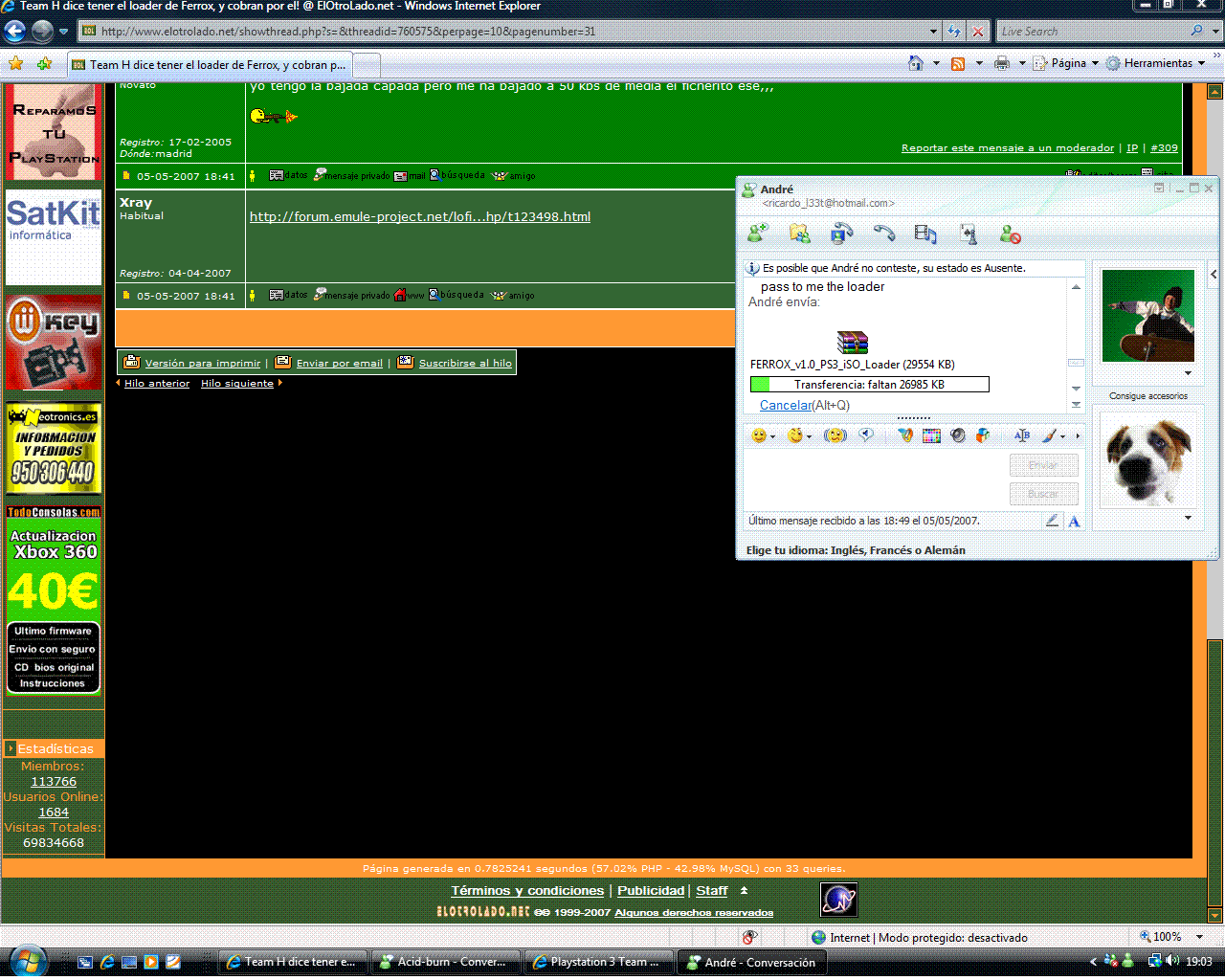
Task: Open the Herramientas menu
Action: (x=1157, y=63)
